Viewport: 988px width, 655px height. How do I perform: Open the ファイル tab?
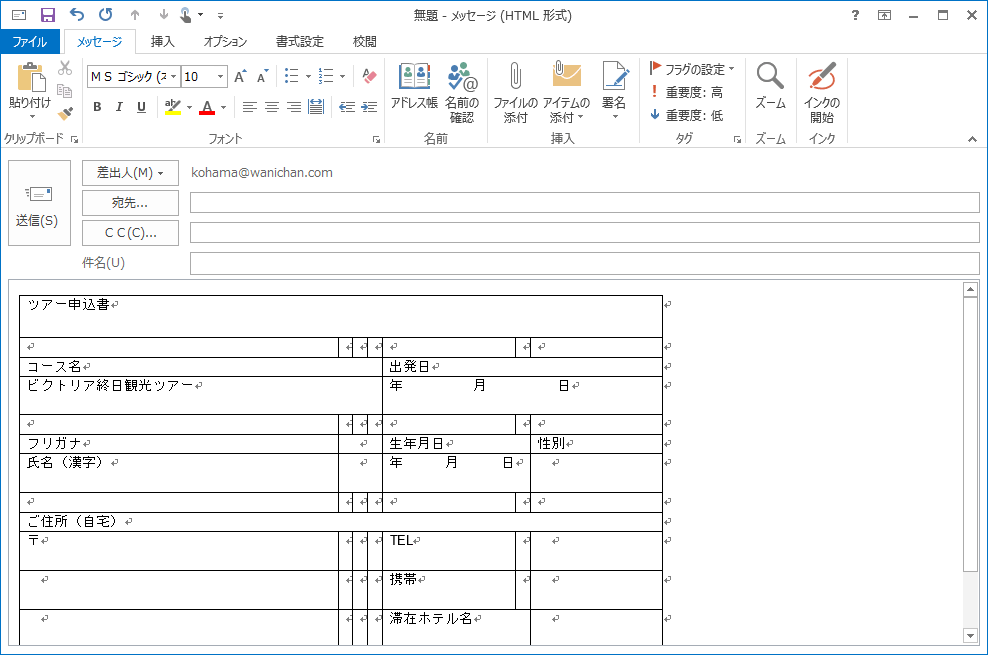coord(30,42)
